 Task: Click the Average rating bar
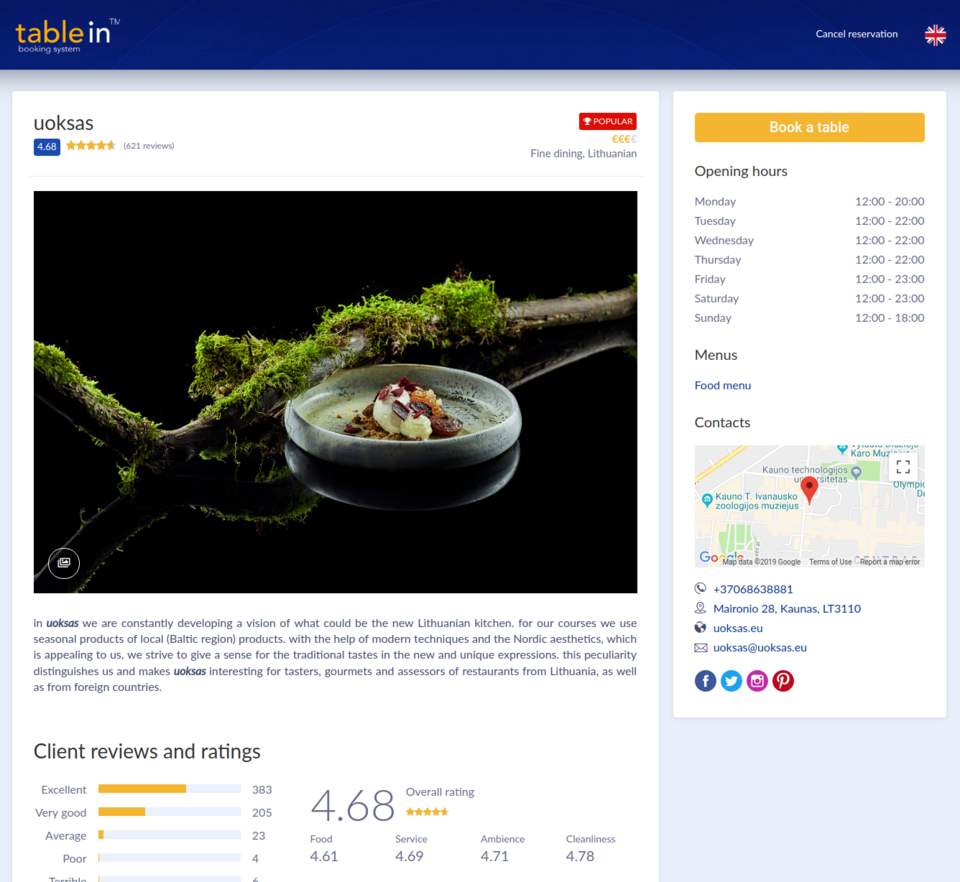[170, 835]
